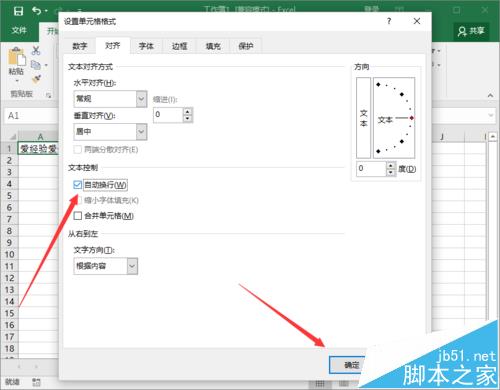Click the Name Box showing A1
This screenshot has width=500, height=390.
(x=32, y=116)
